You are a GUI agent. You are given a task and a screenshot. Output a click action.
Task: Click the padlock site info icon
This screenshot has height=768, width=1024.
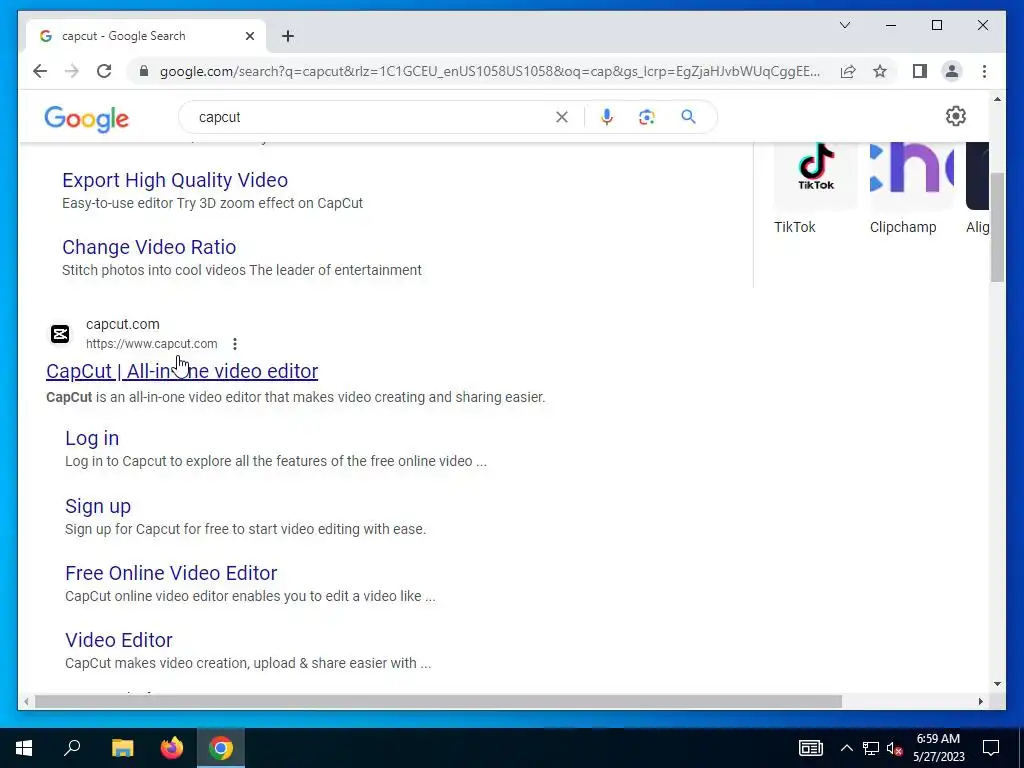pyautogui.click(x=144, y=71)
